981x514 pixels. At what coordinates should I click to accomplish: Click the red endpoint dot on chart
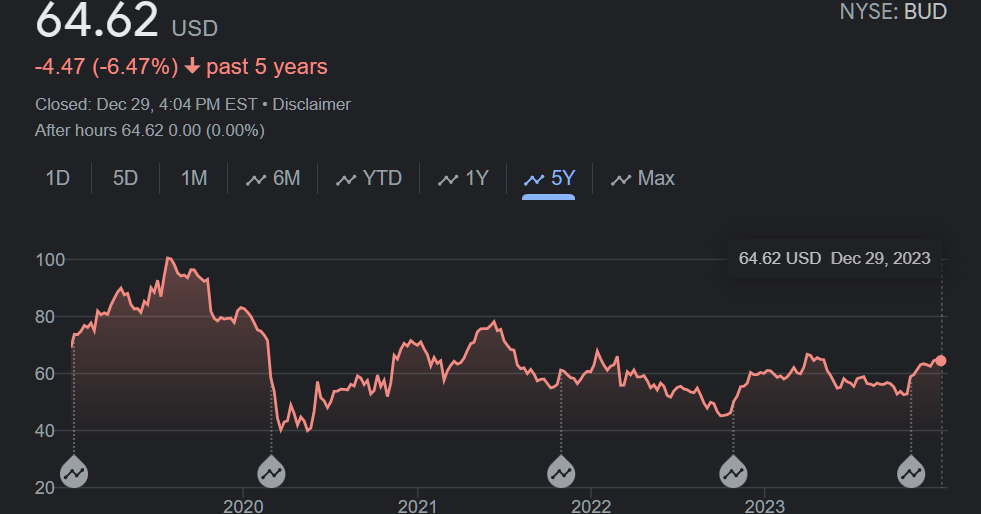pyautogui.click(x=940, y=361)
